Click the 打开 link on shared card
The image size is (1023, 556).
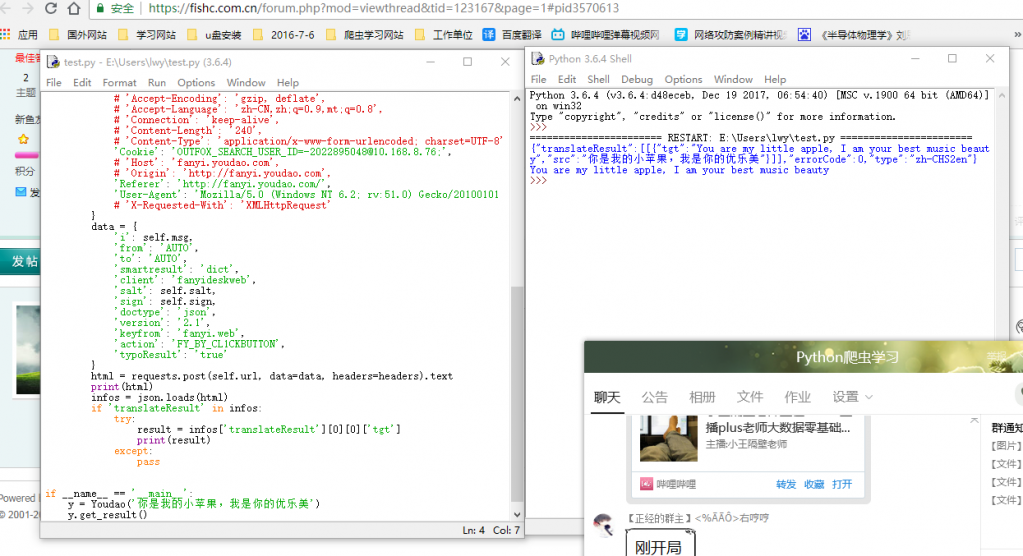(x=842, y=484)
